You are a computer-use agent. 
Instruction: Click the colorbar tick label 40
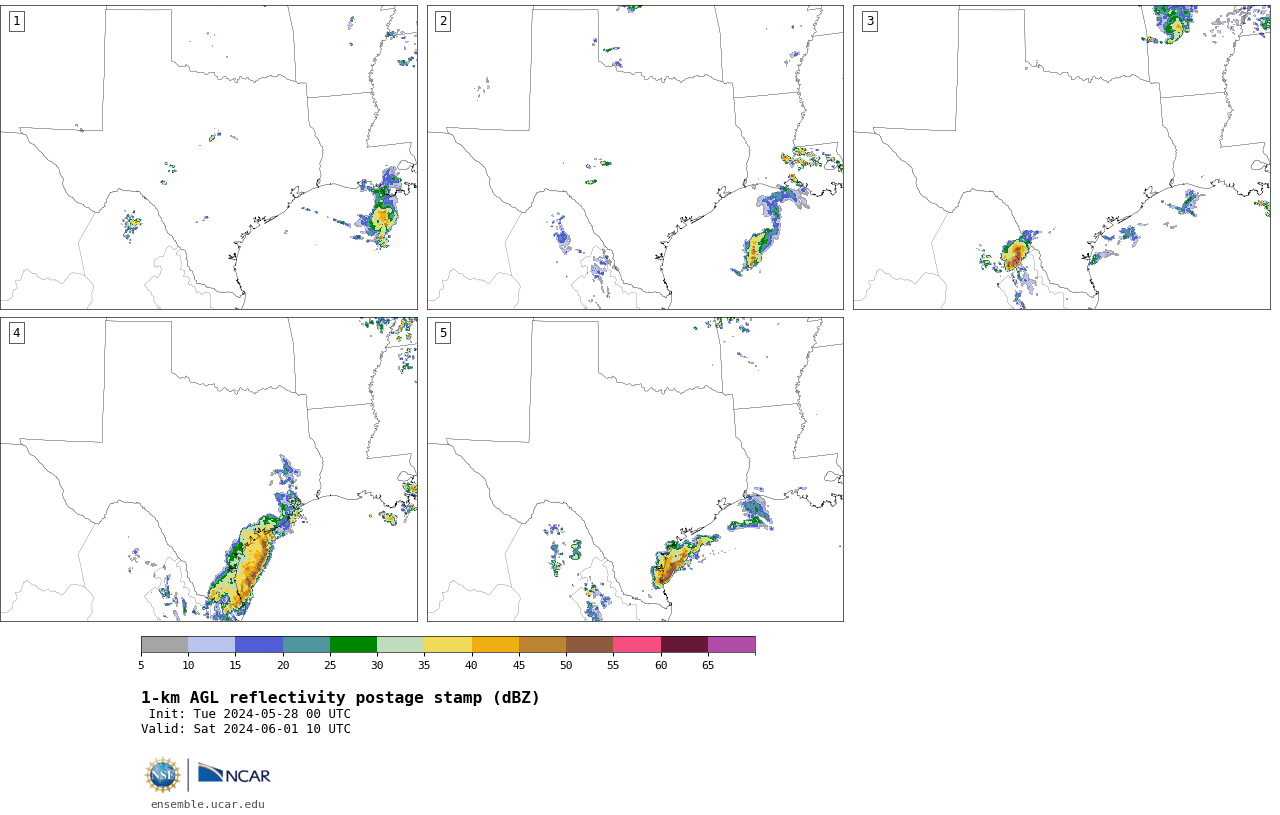472,665
